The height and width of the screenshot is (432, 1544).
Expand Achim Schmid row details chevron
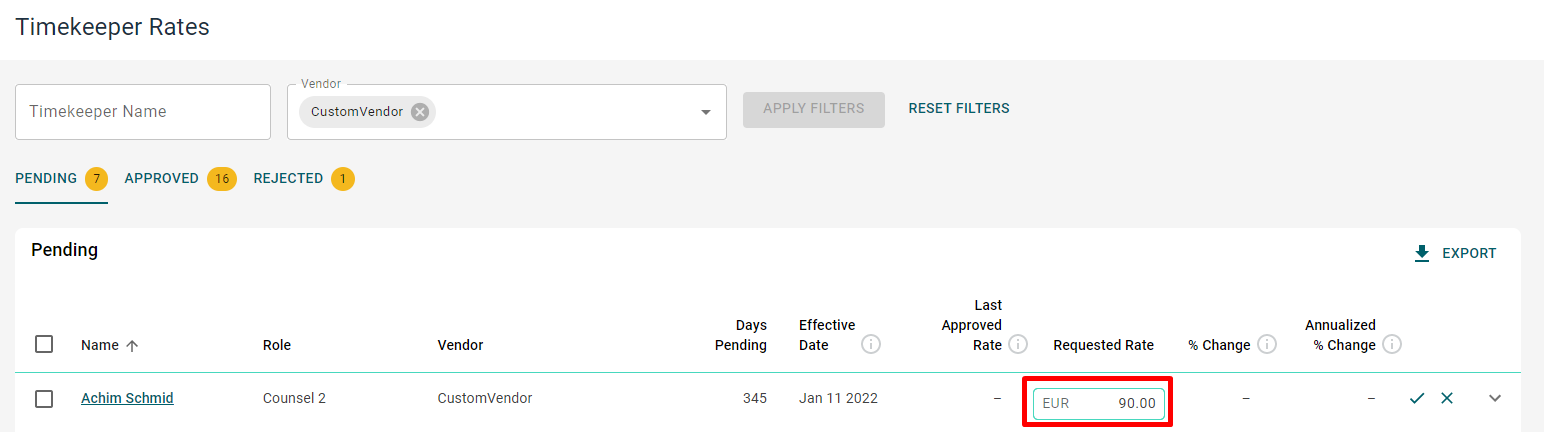point(1495,398)
